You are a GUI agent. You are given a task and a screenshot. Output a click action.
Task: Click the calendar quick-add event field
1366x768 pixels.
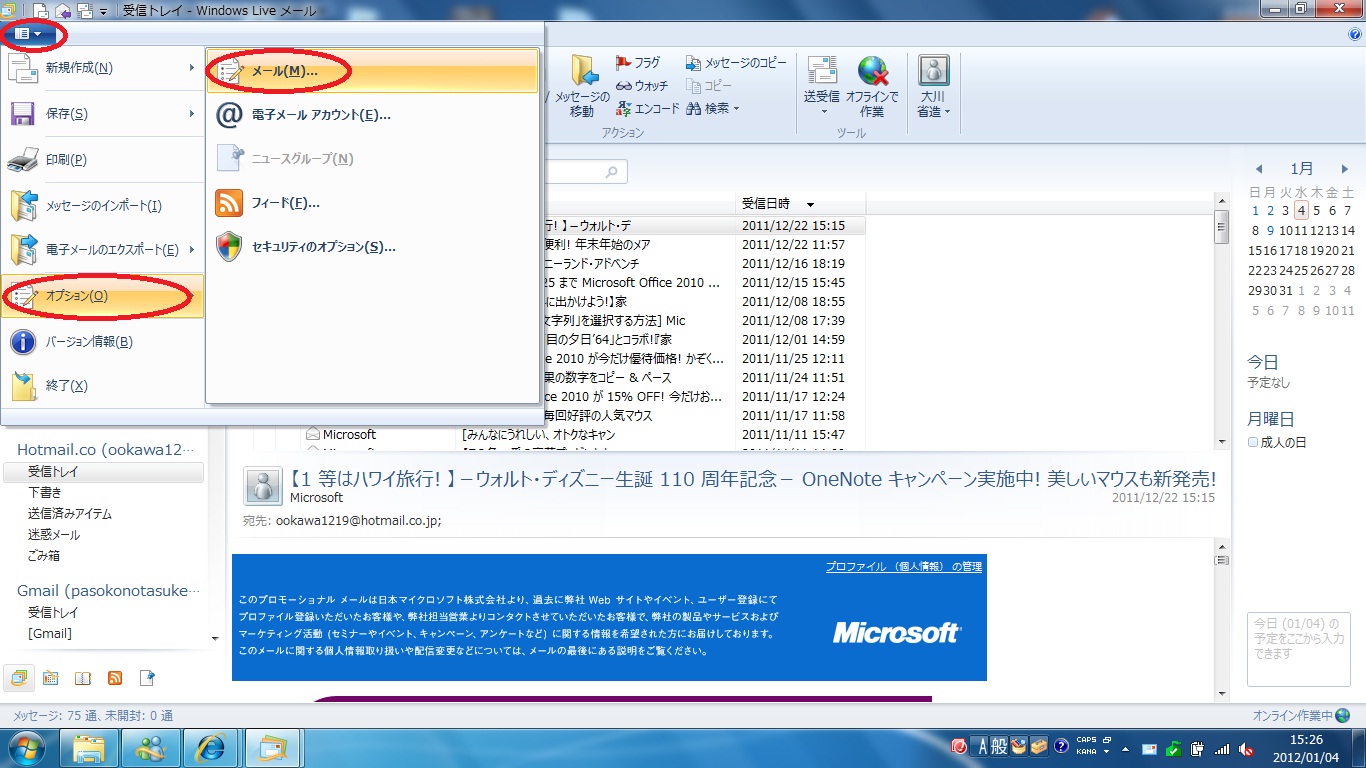1299,649
